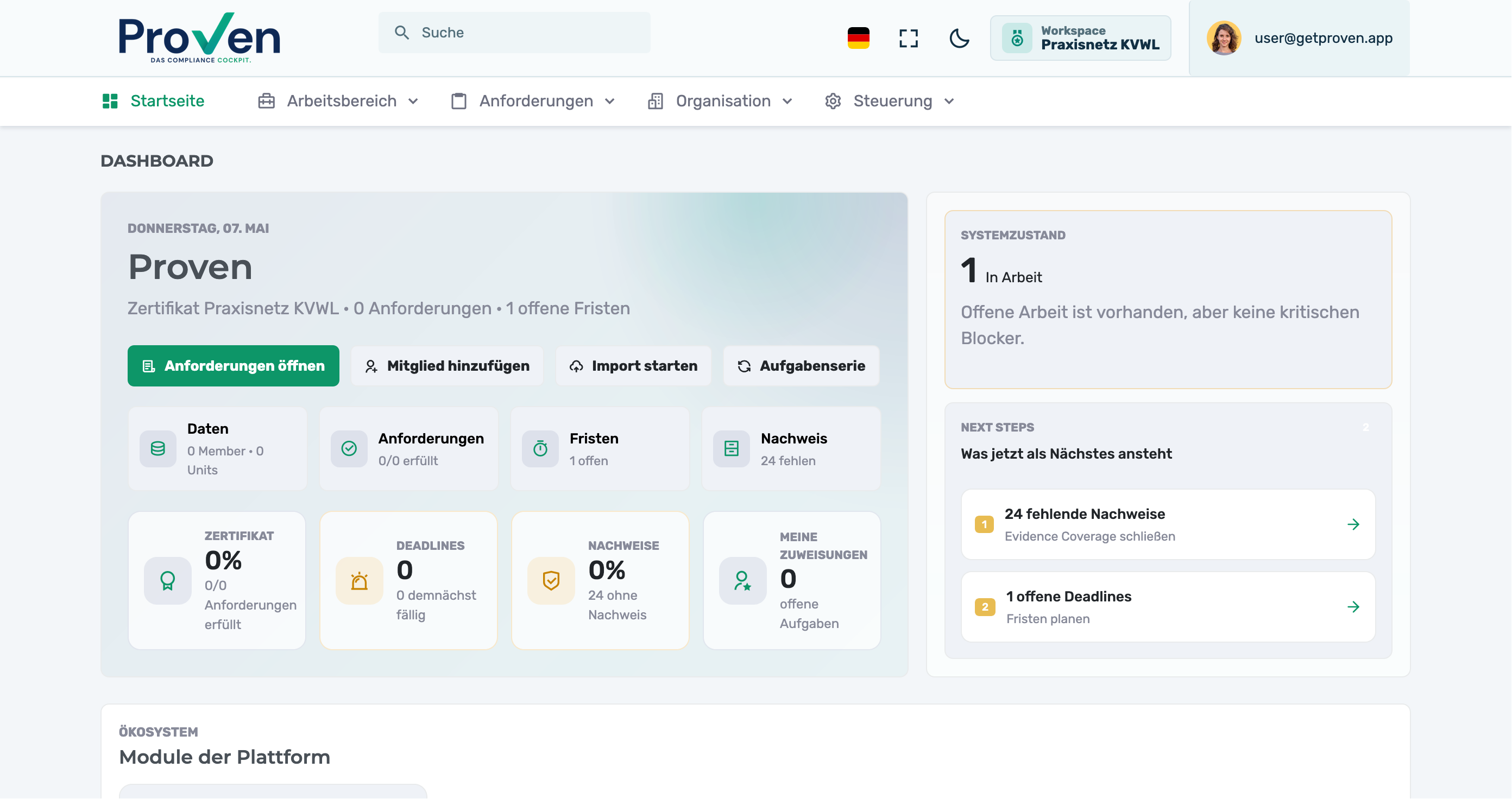Click the date text Donnerstag, 07. Mai
Image resolution: width=1512 pixels, height=799 pixels.
[x=198, y=229]
